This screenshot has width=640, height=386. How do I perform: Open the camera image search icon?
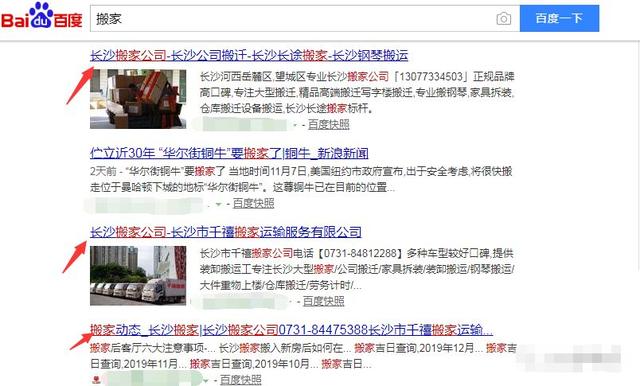503,19
